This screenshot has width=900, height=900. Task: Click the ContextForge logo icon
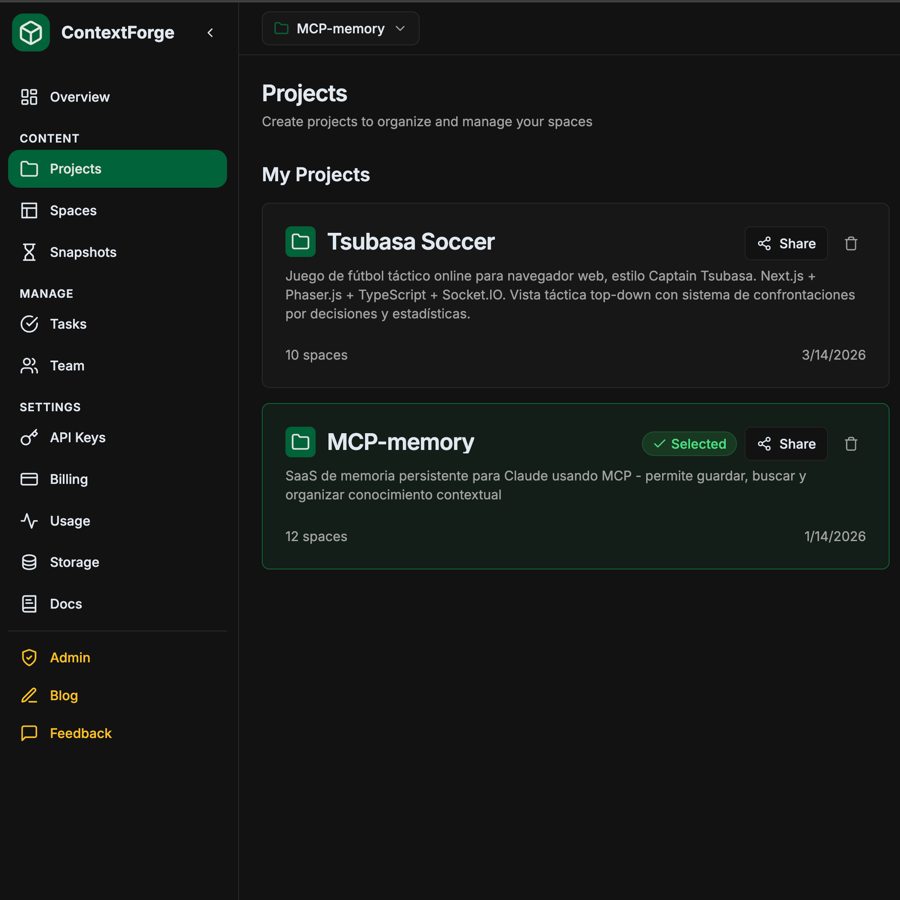click(x=30, y=32)
